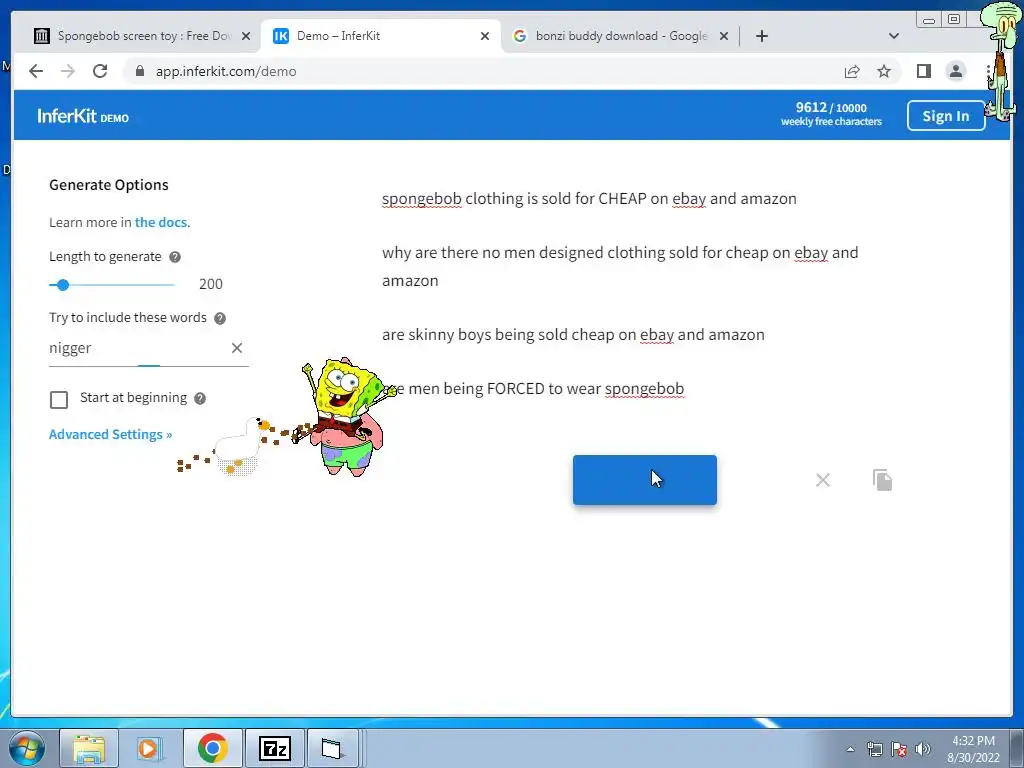Tick the Start at beginning checkbox
This screenshot has width=1024, height=768.
pos(59,399)
